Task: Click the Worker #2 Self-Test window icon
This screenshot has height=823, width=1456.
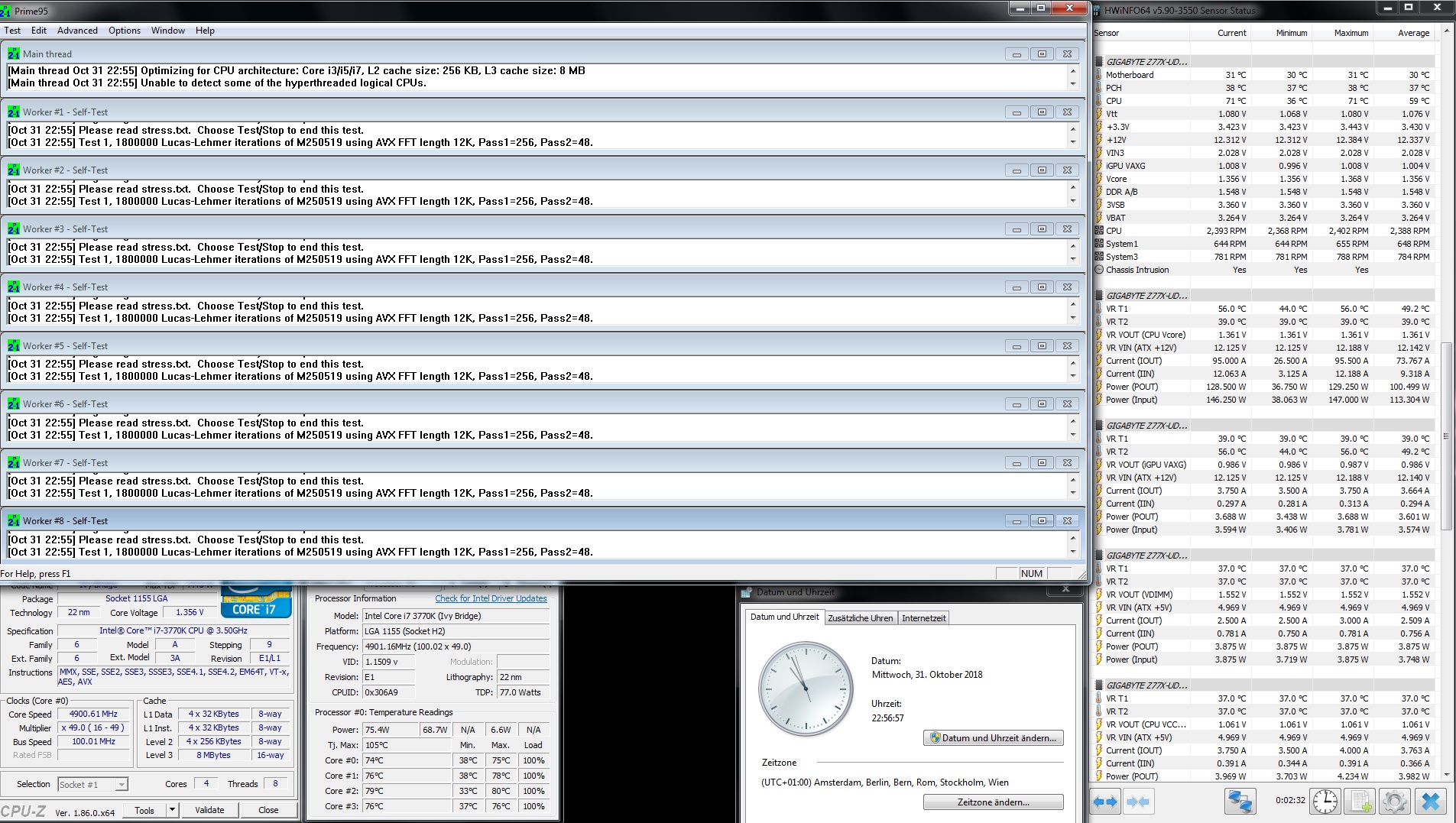Action: pos(14,170)
